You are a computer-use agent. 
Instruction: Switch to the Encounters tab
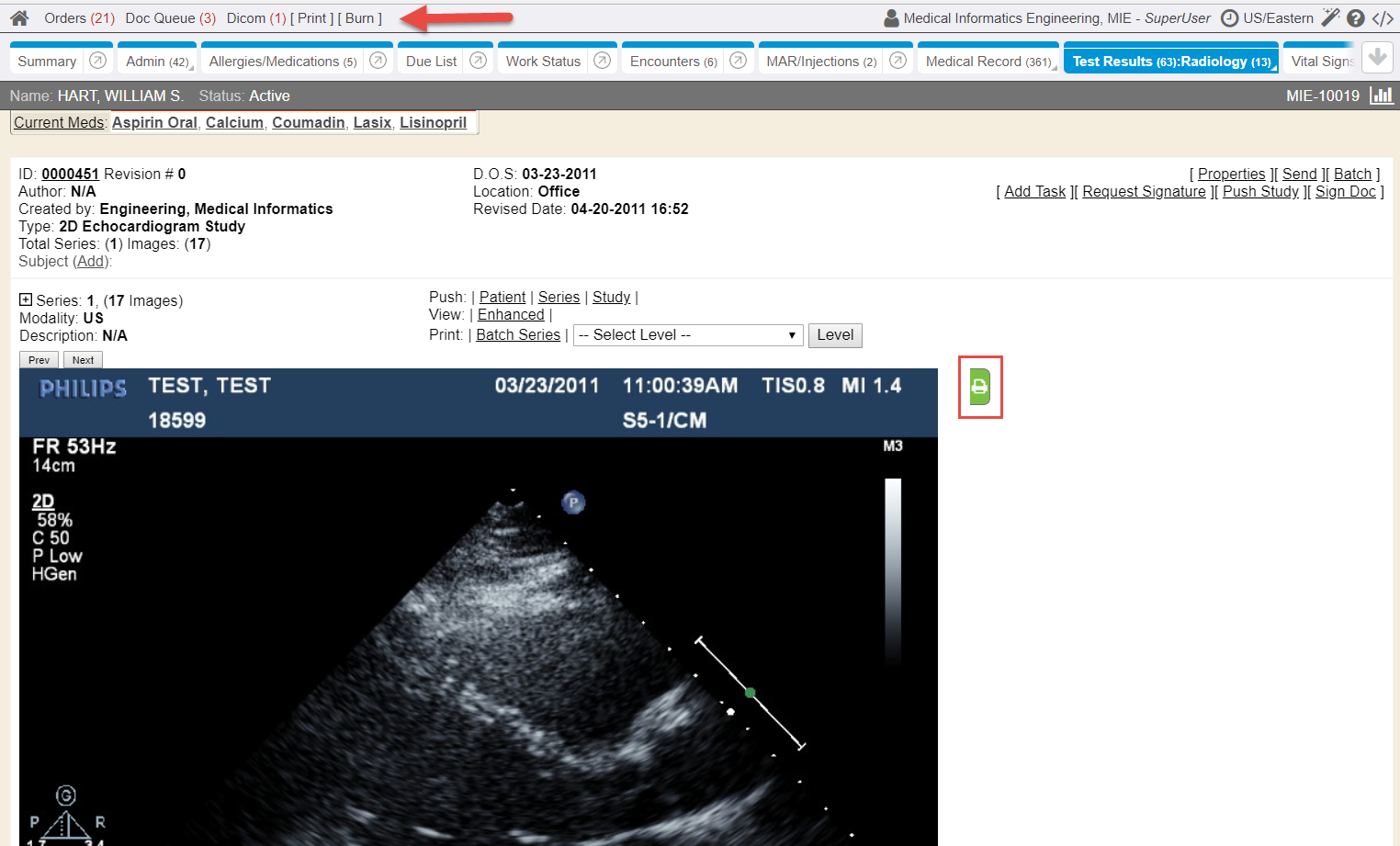(x=672, y=62)
